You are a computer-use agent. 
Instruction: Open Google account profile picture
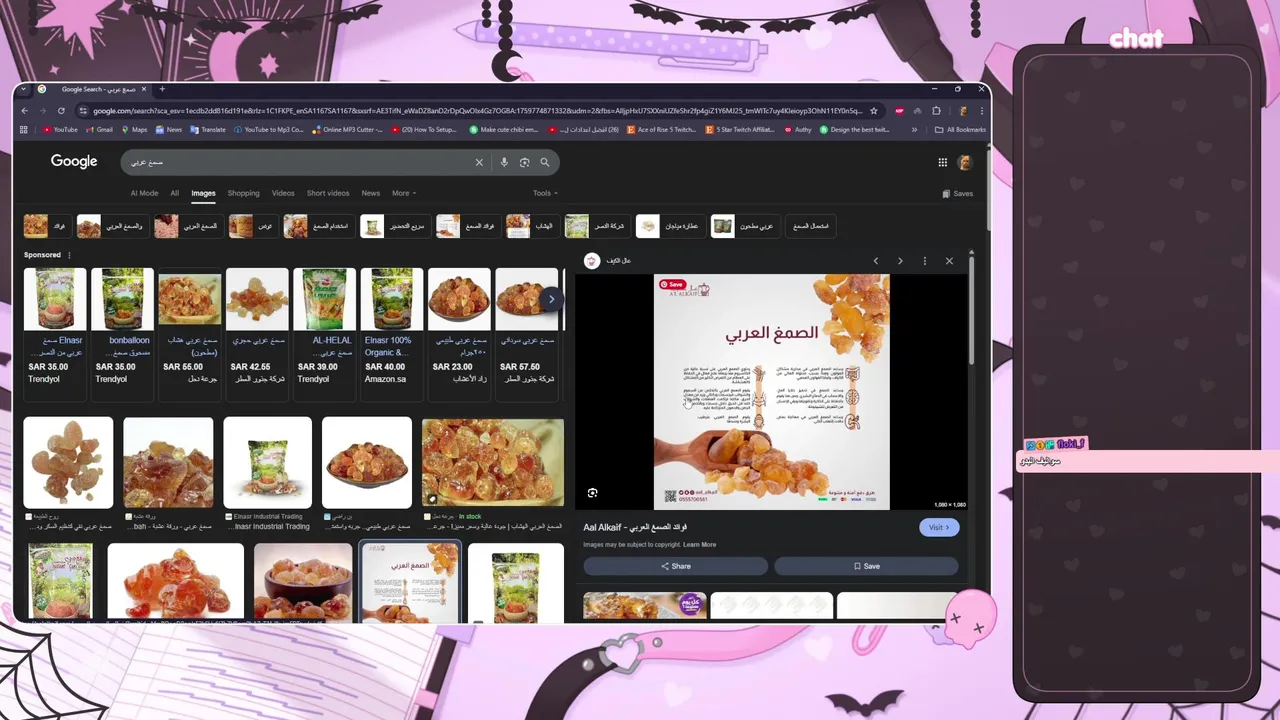(965, 162)
